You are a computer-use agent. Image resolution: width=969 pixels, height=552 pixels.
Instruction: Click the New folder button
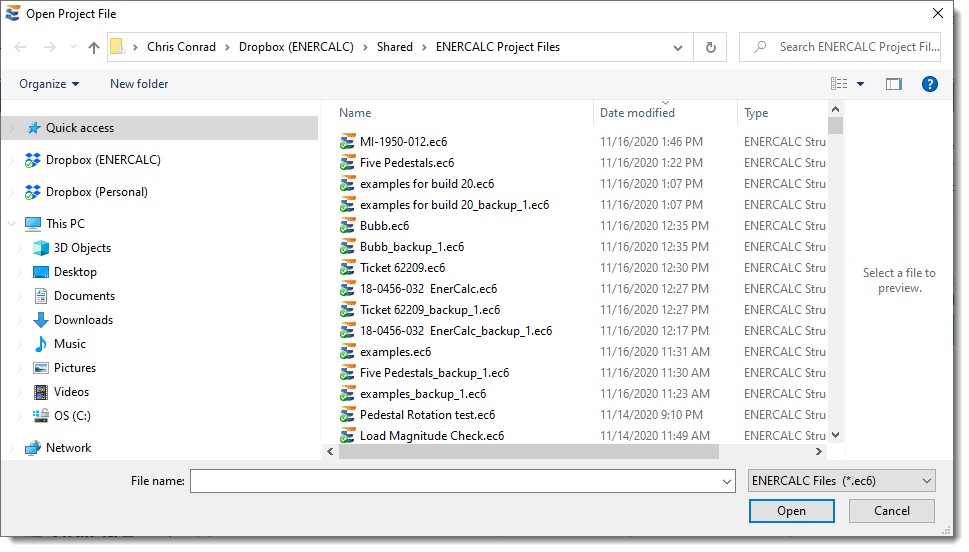(x=139, y=84)
